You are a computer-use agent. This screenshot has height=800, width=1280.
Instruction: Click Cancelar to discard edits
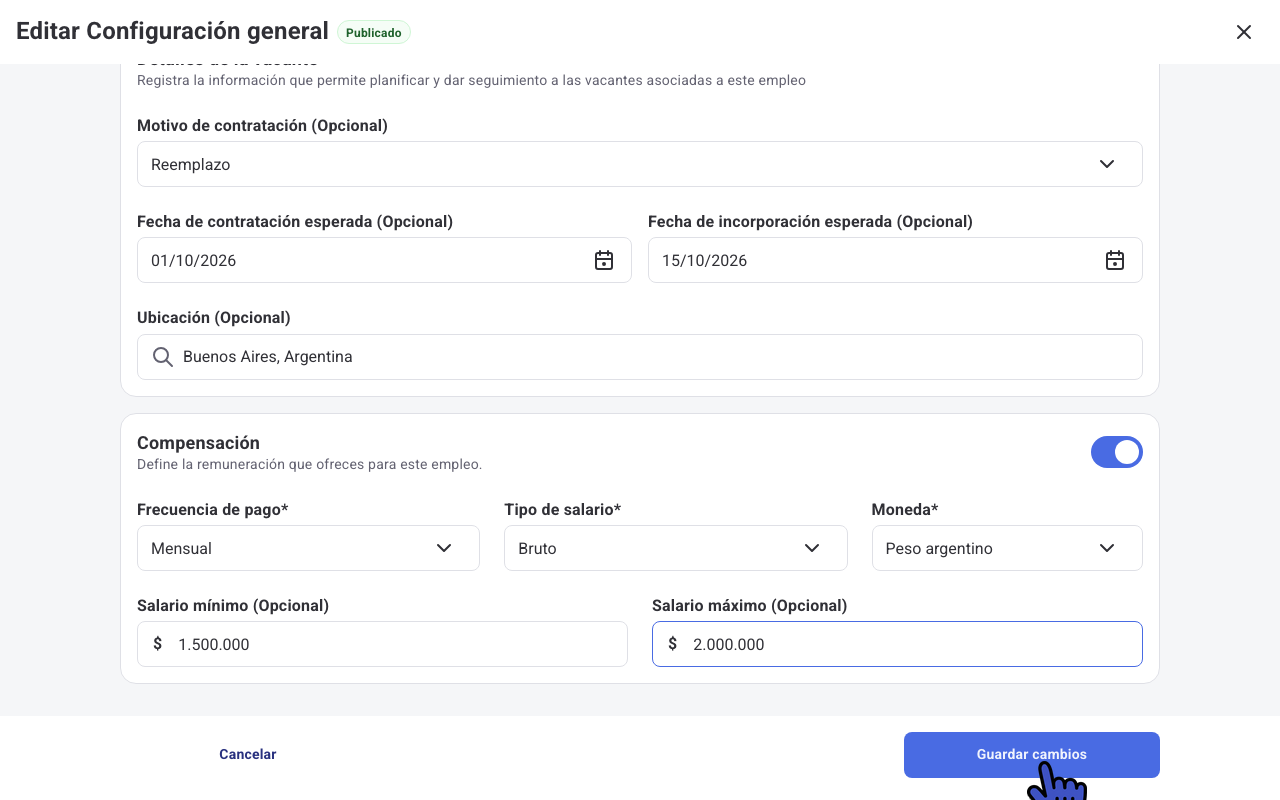coord(248,754)
